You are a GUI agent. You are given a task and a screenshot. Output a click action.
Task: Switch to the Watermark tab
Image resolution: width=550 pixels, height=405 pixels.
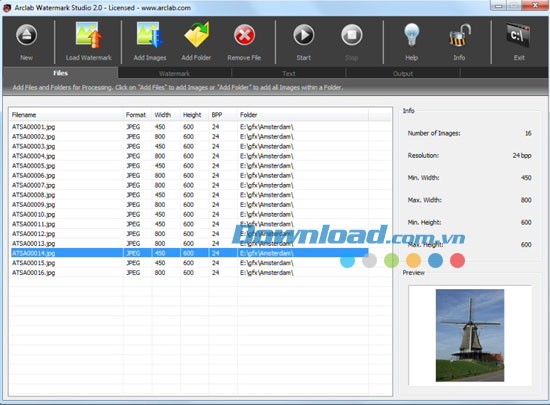click(x=174, y=74)
